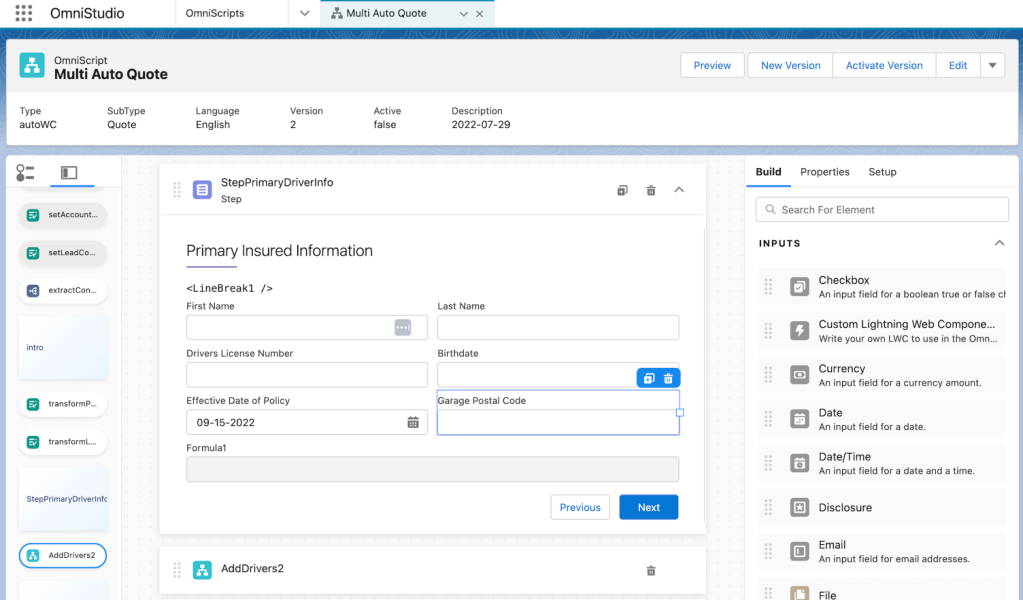Grab the StepPrimaryDriverInfo drag handle
The image size is (1023, 600).
click(177, 190)
